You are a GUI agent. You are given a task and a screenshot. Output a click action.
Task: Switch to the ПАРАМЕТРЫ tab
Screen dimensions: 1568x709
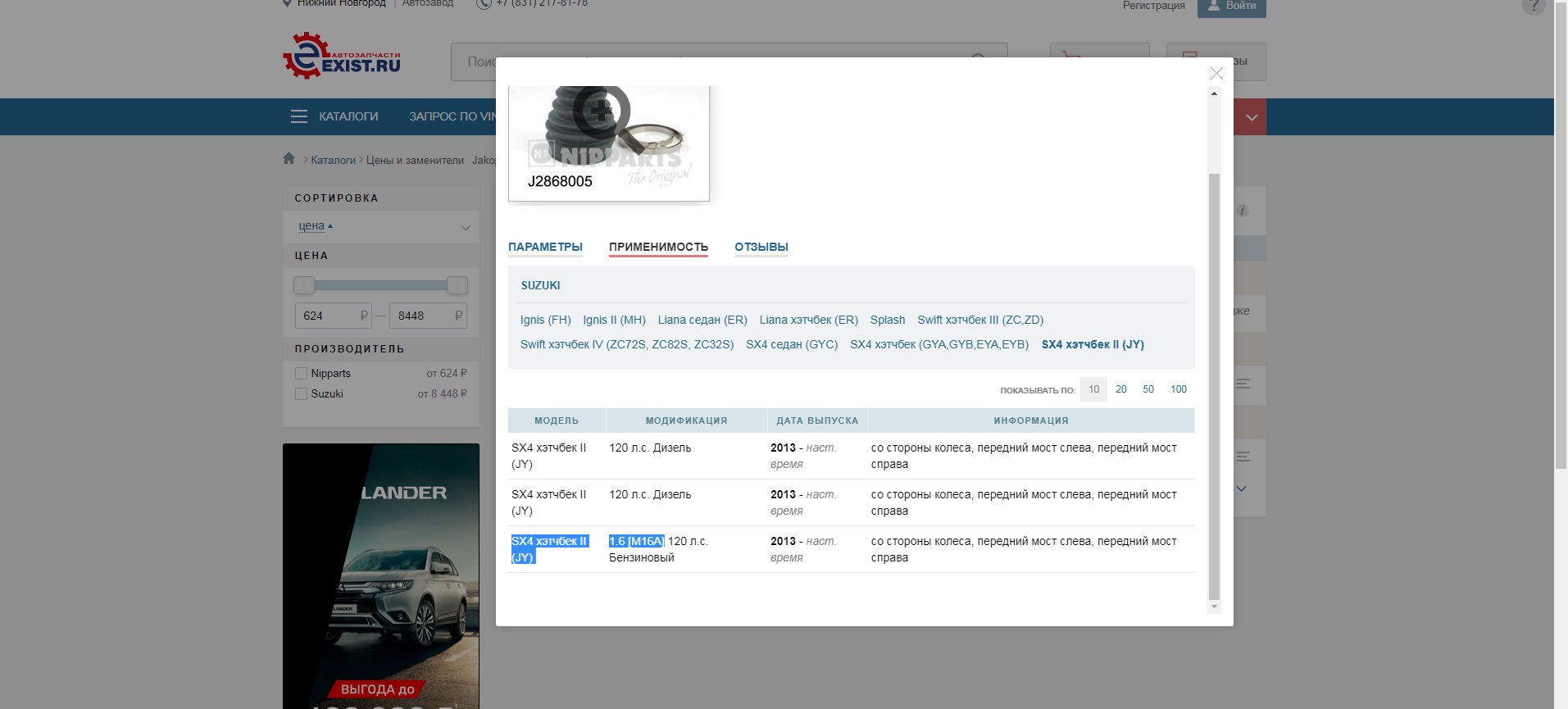click(545, 247)
